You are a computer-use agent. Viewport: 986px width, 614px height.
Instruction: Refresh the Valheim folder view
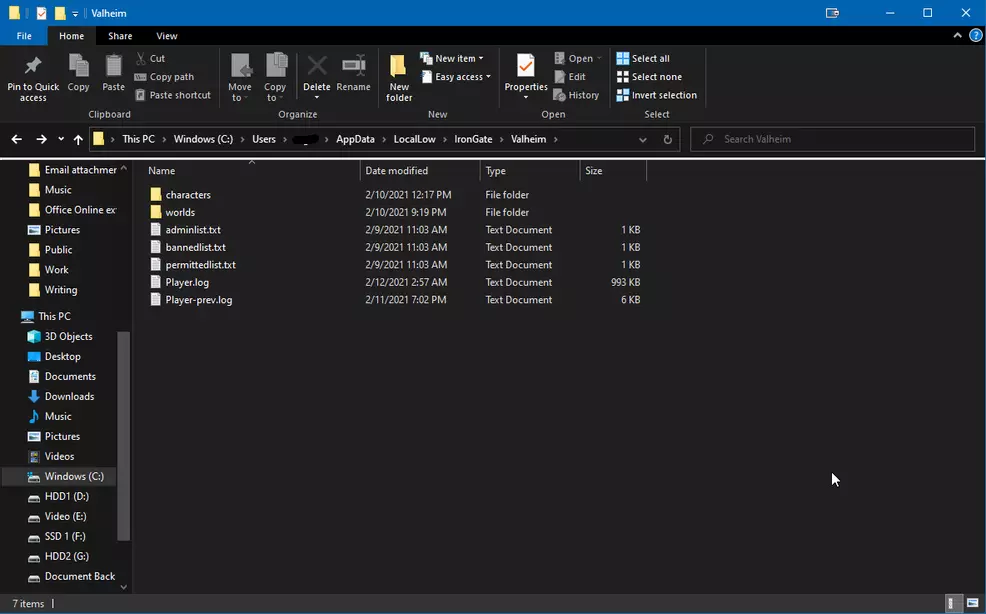click(x=667, y=140)
